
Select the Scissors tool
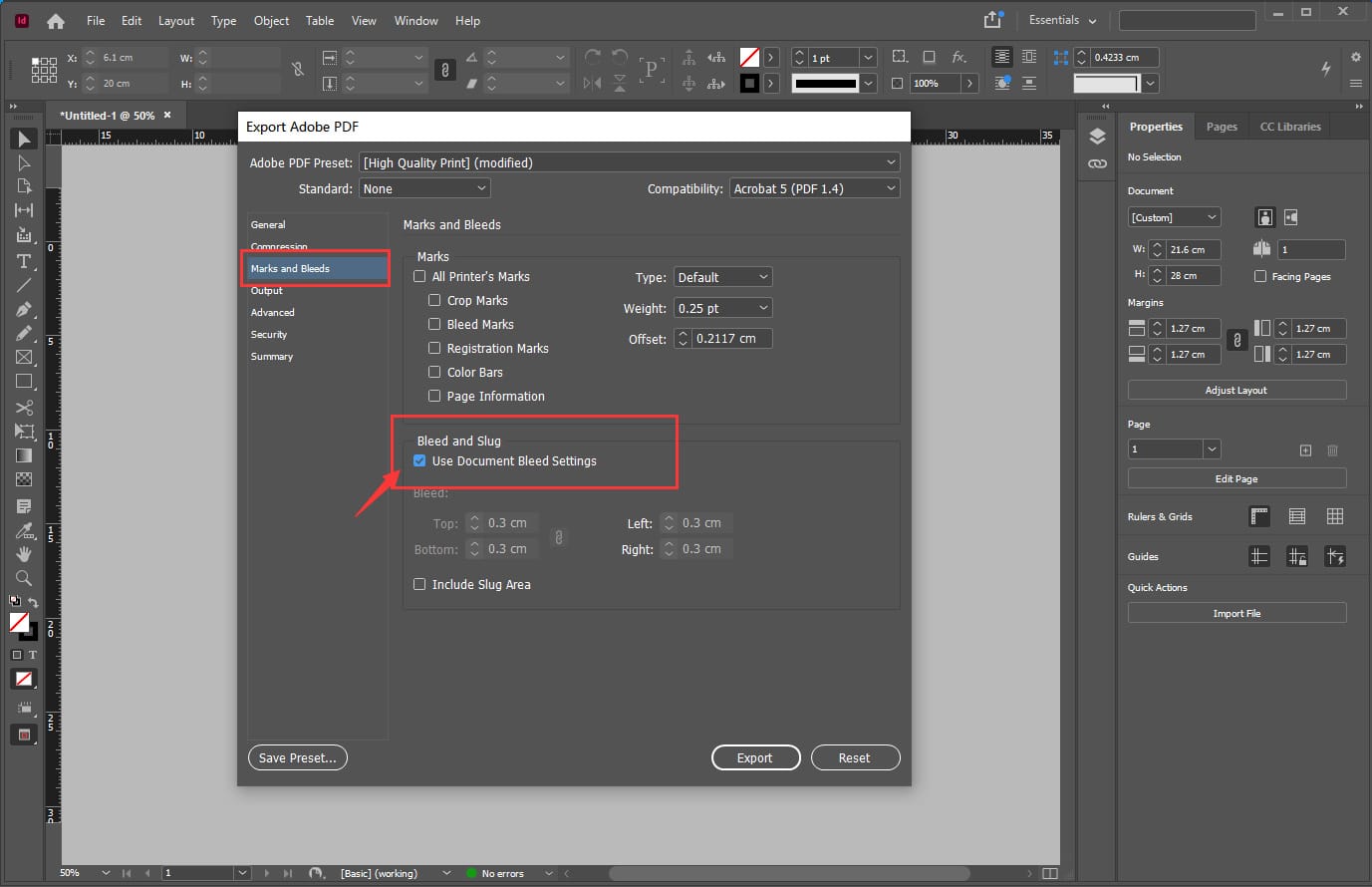pos(24,408)
